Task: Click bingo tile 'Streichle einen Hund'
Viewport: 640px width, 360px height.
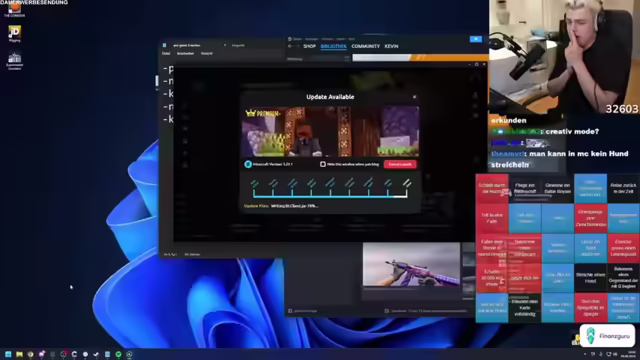Action: pos(591,278)
